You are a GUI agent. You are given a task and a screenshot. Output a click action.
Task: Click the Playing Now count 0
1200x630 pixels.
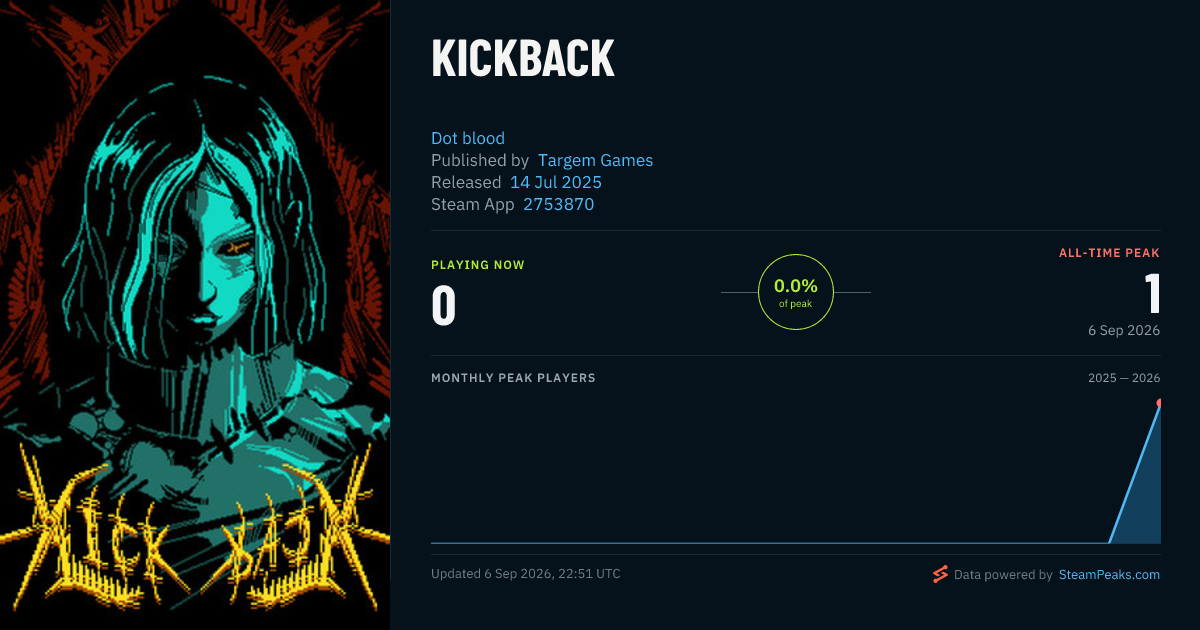[443, 306]
